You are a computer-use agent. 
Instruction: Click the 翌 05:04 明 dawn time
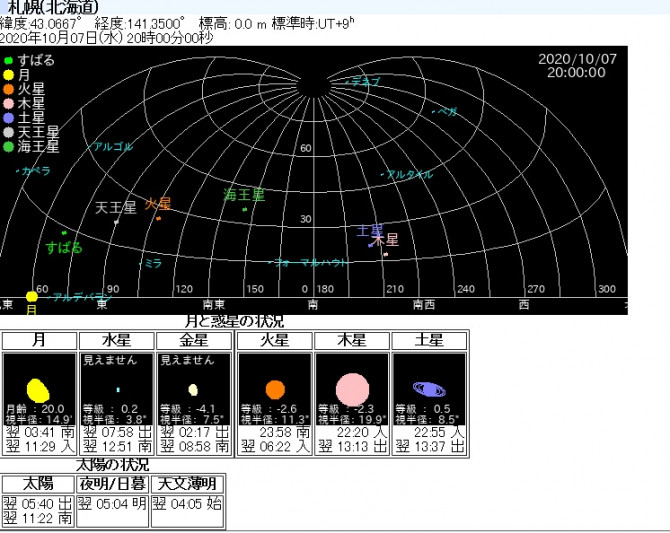coord(112,504)
